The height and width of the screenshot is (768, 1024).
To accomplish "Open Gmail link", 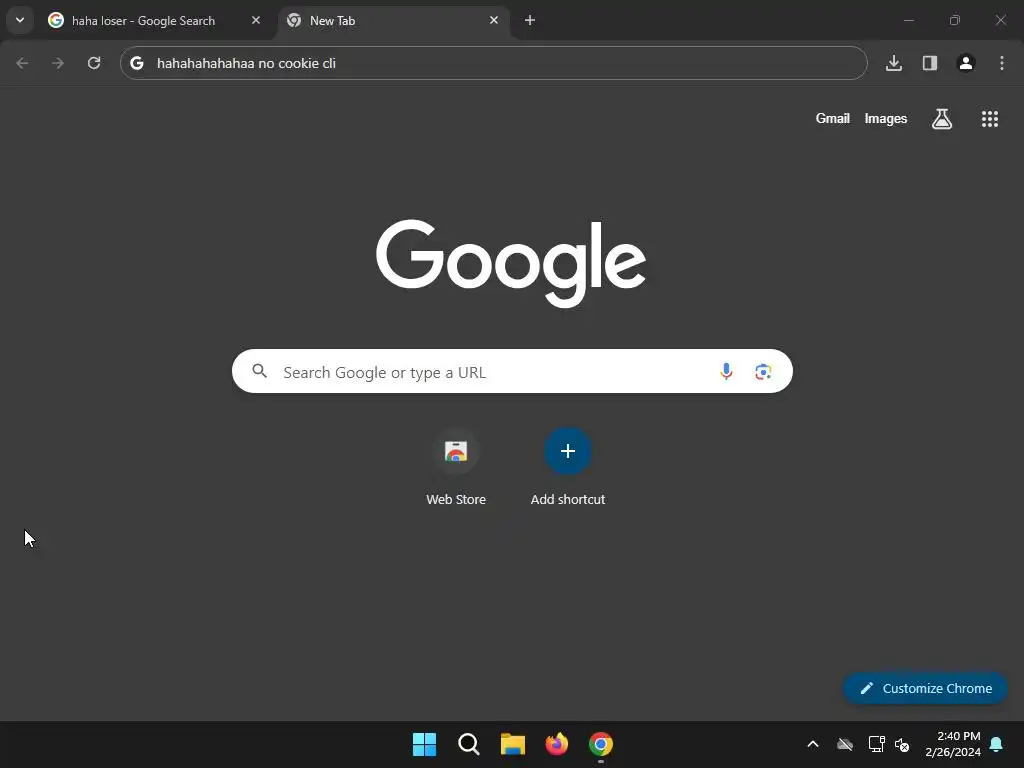I will (x=833, y=119).
